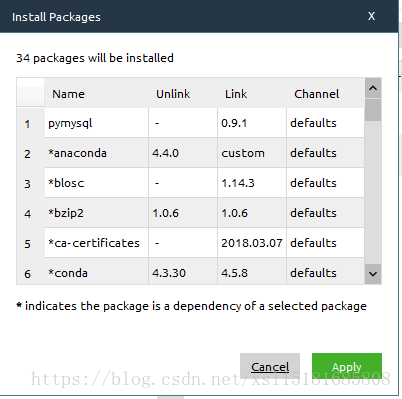Click the package table scrollbar thumb

373,110
